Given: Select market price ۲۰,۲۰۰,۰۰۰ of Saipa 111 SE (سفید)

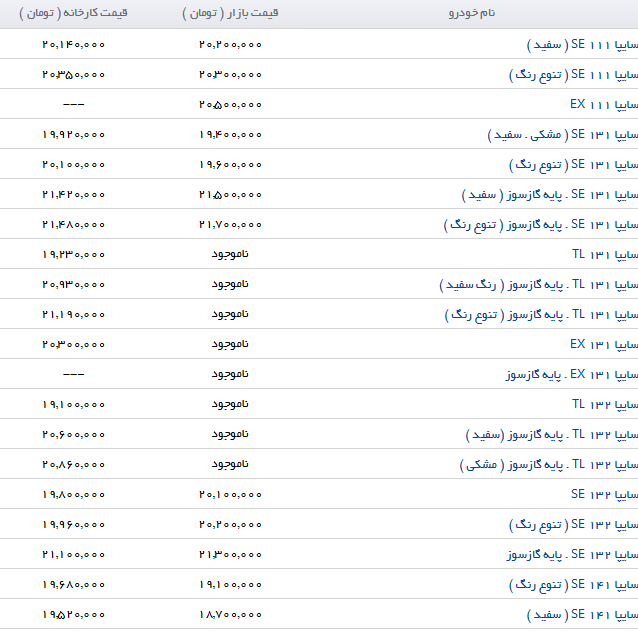Looking at the screenshot, I should tap(230, 44).
